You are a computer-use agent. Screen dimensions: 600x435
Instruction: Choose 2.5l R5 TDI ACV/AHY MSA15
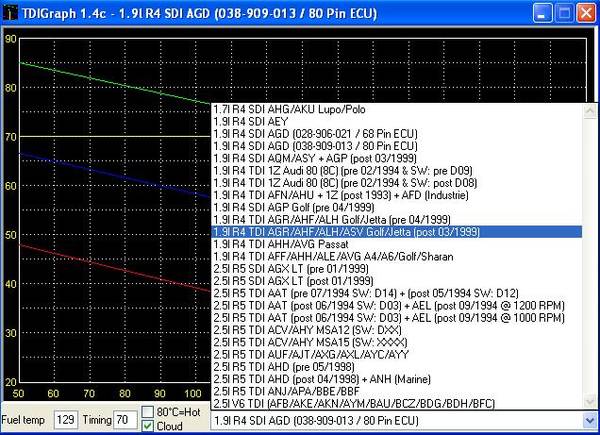396,342
